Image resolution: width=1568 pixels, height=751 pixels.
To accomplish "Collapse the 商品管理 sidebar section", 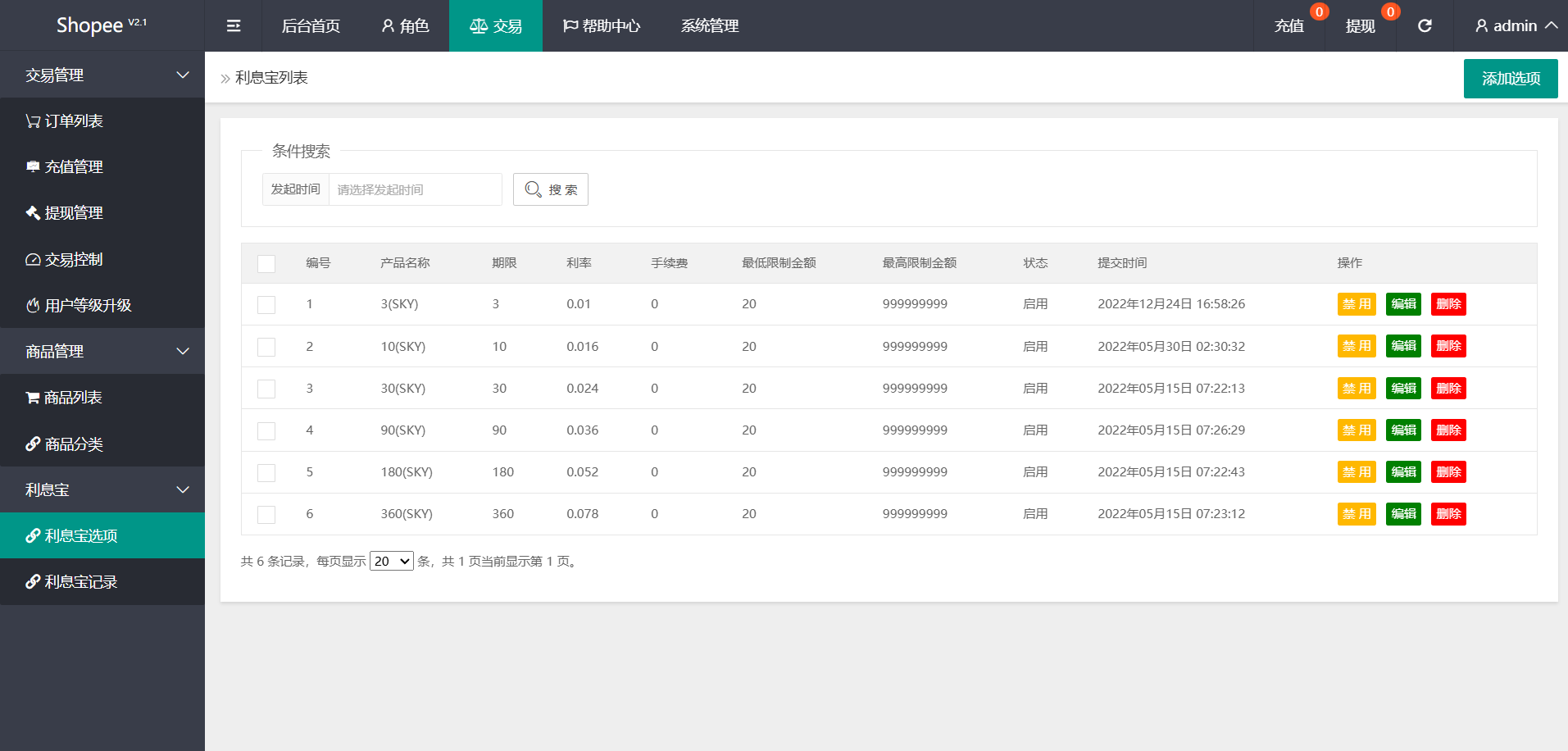I will click(x=102, y=351).
